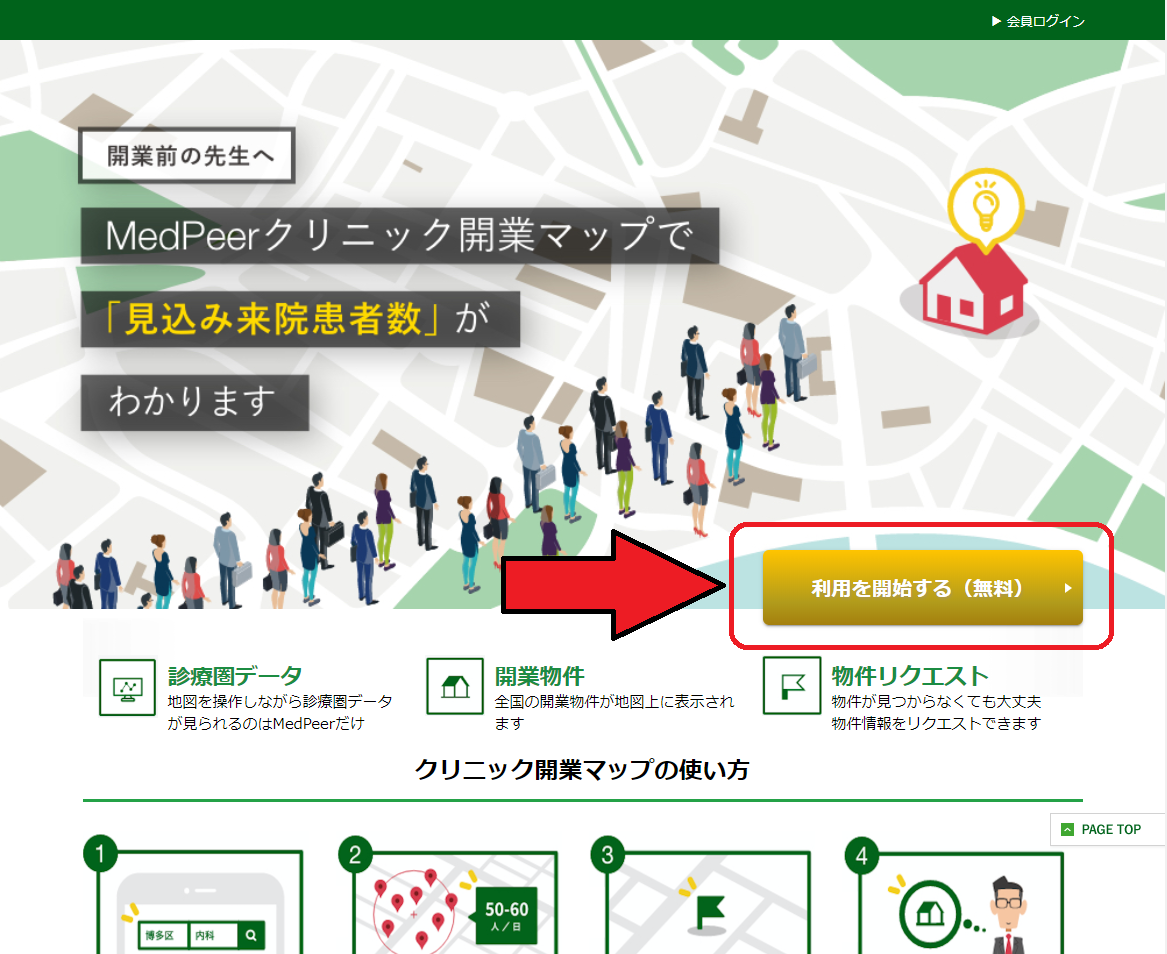Click the 物件リクエスト flag icon
Image resolution: width=1167 pixels, height=954 pixels.
tap(792, 685)
